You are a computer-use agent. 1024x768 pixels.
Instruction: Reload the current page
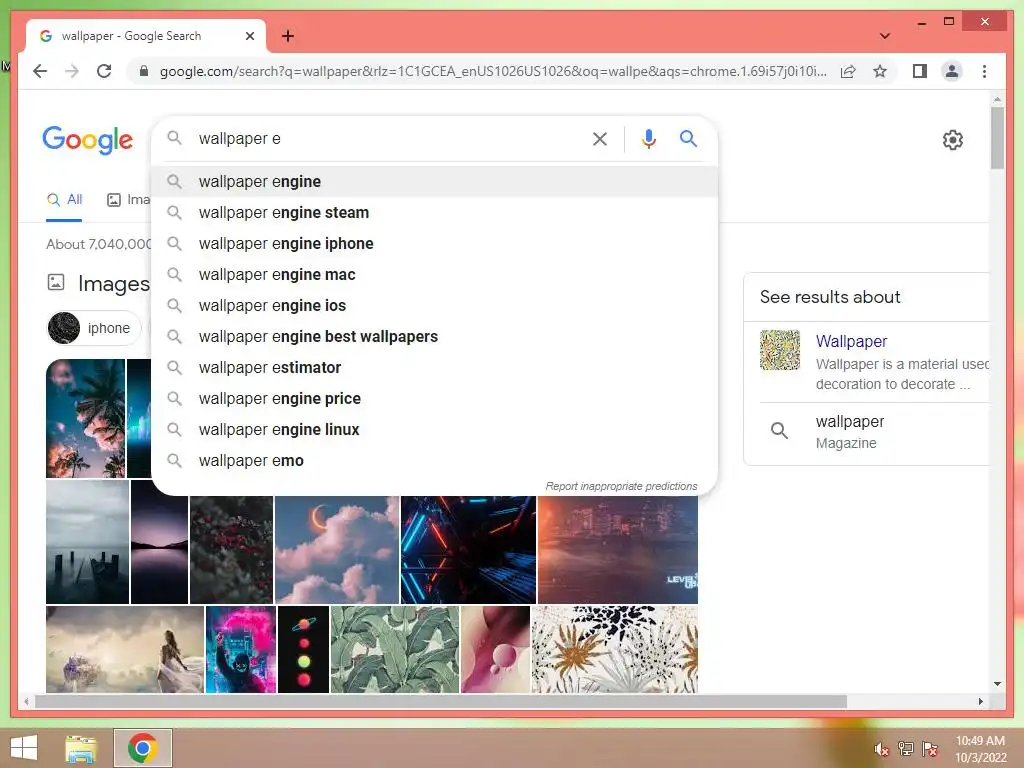104,71
